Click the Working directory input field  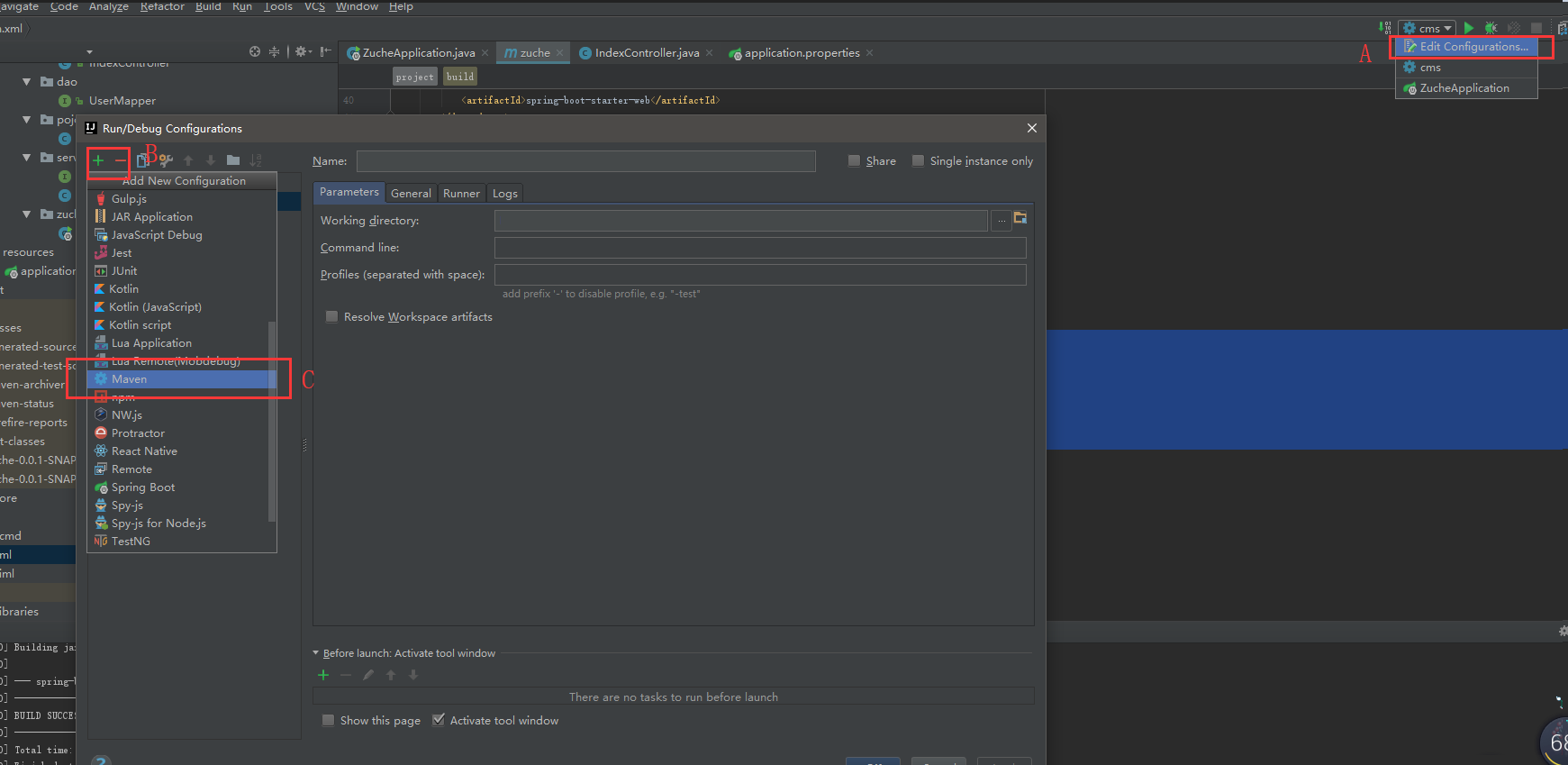tap(741, 221)
